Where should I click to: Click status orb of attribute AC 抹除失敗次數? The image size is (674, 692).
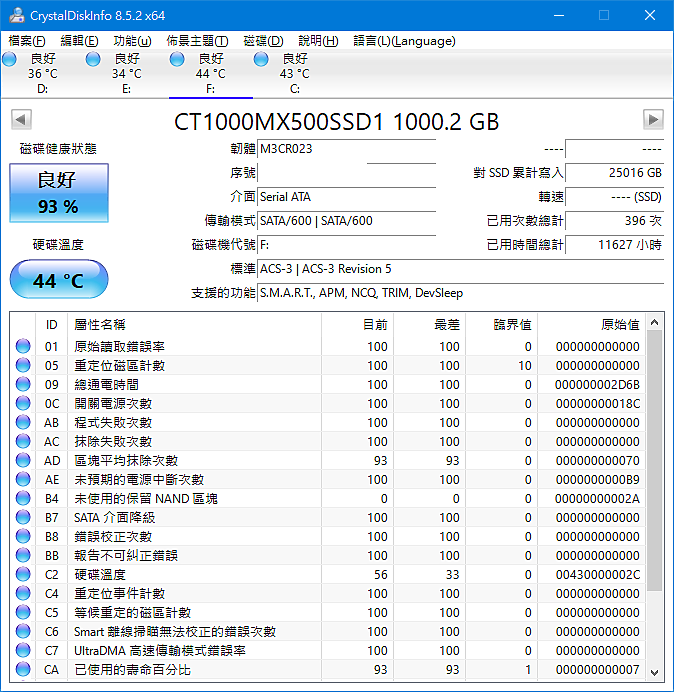click(23, 441)
